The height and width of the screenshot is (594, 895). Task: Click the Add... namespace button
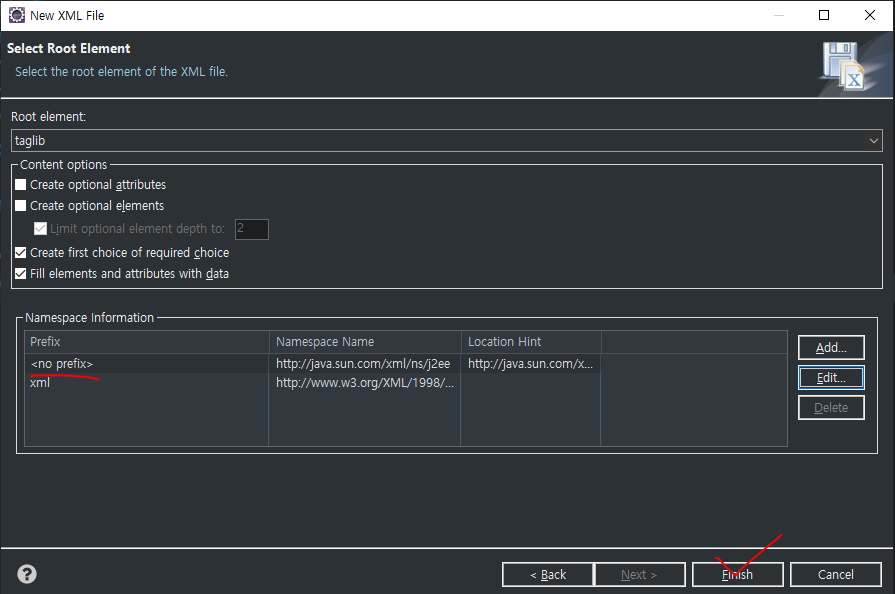click(831, 347)
